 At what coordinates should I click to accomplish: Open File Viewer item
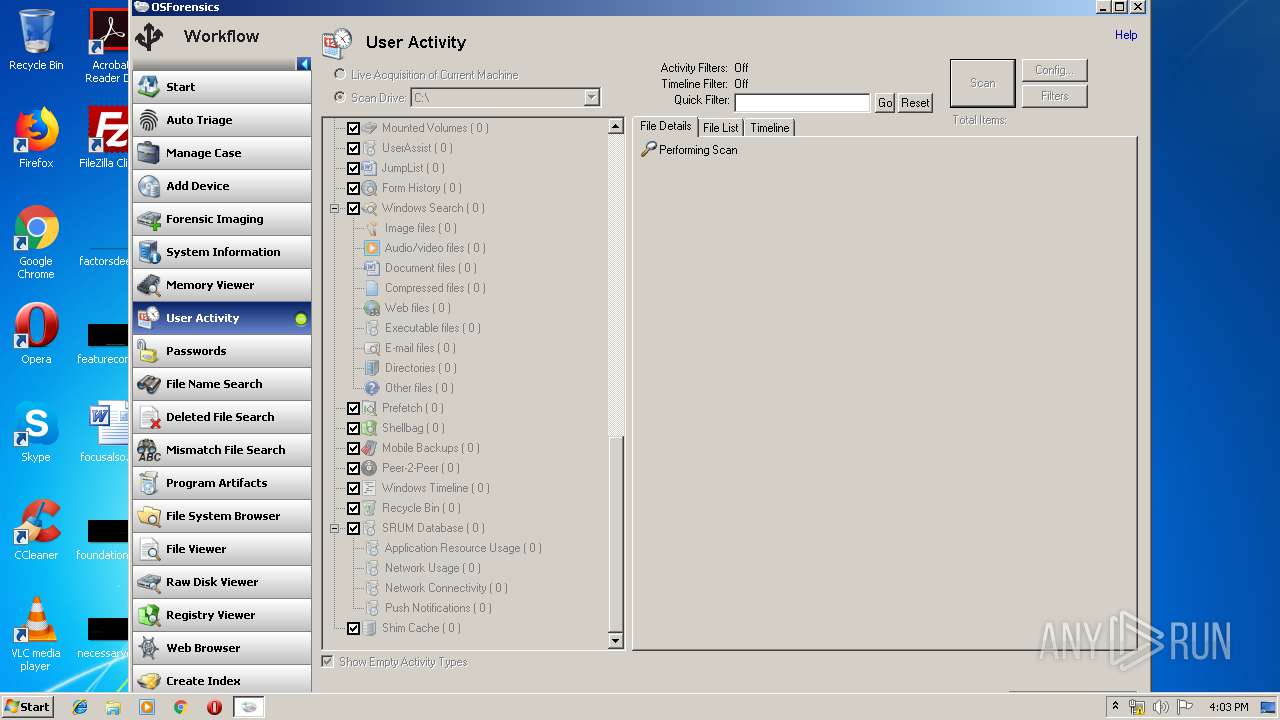[x=221, y=549]
